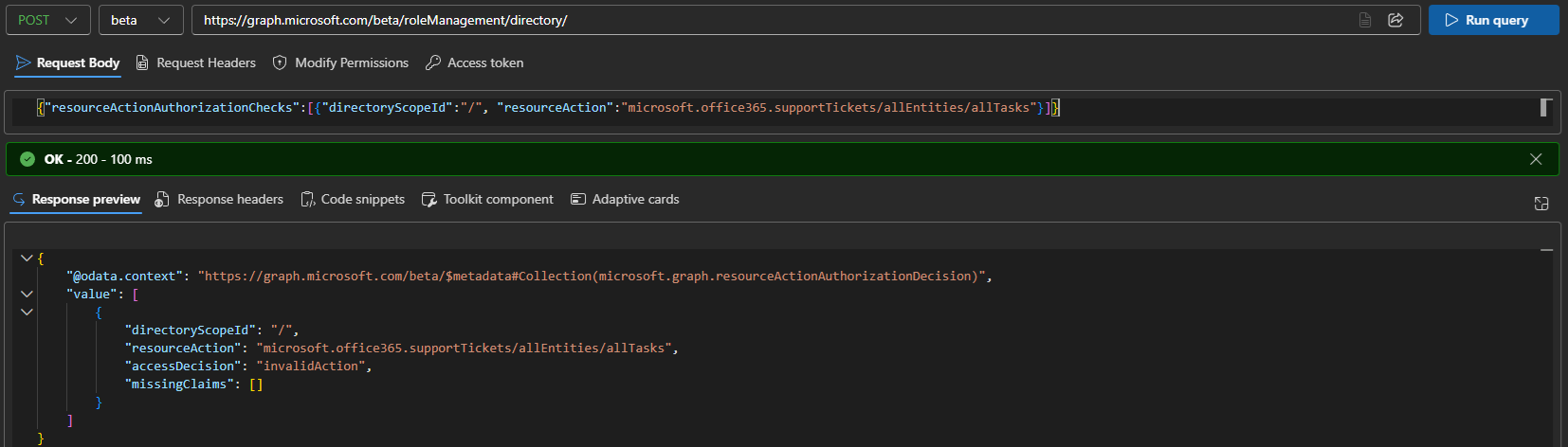The width and height of the screenshot is (1568, 447).
Task: Collapse the "value" array chevron
Action: point(27,294)
